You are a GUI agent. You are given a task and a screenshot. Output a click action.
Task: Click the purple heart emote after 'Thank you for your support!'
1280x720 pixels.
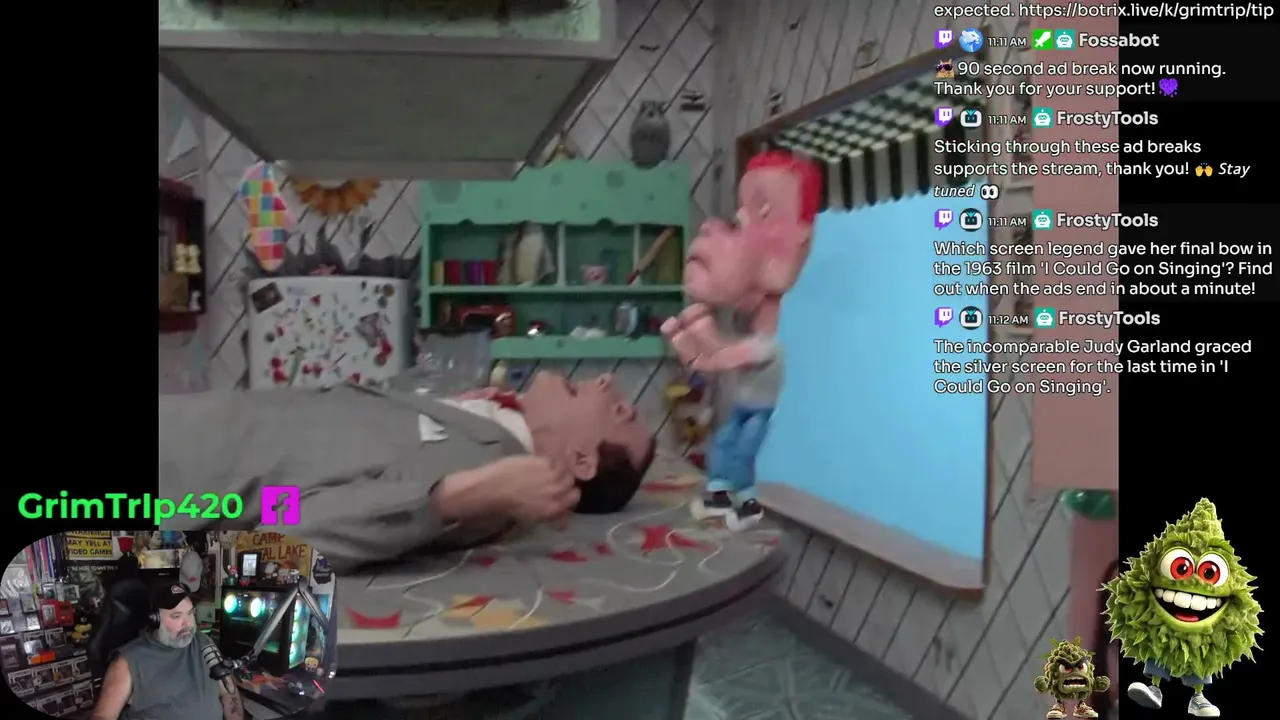point(1169,88)
